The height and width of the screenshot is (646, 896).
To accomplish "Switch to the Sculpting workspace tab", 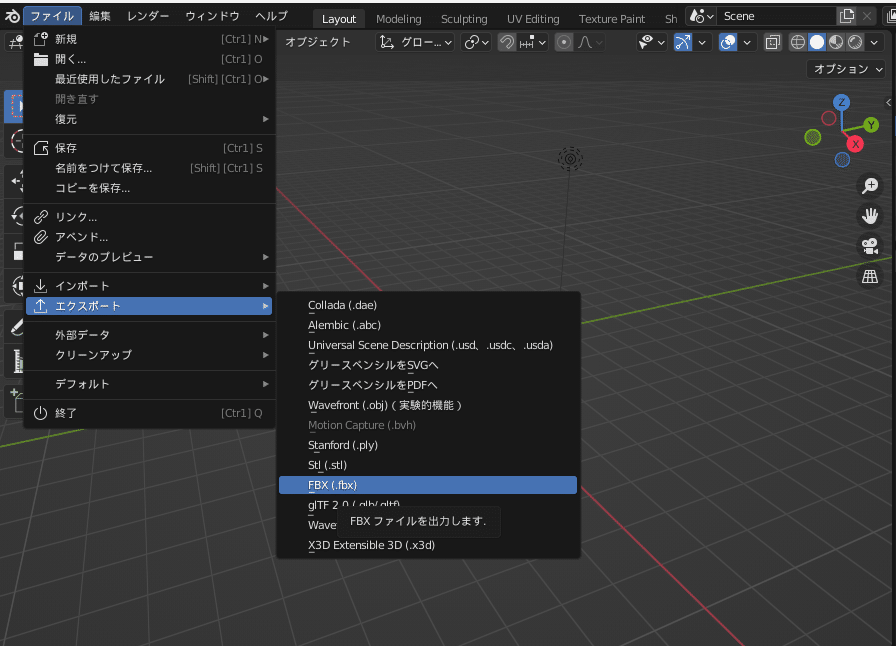I will tap(464, 19).
